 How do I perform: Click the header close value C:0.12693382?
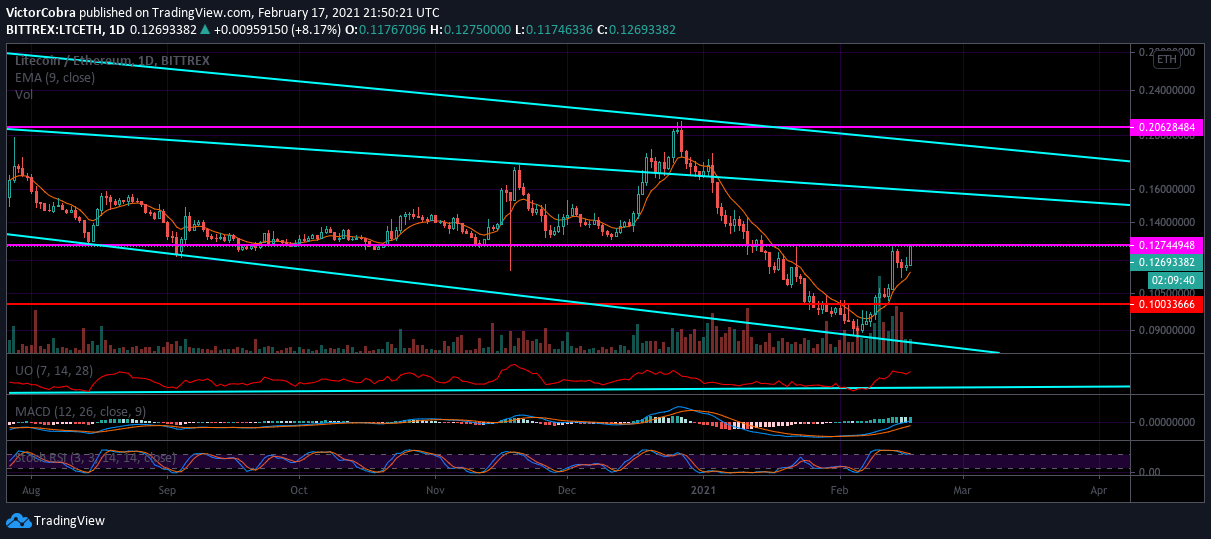coord(635,30)
